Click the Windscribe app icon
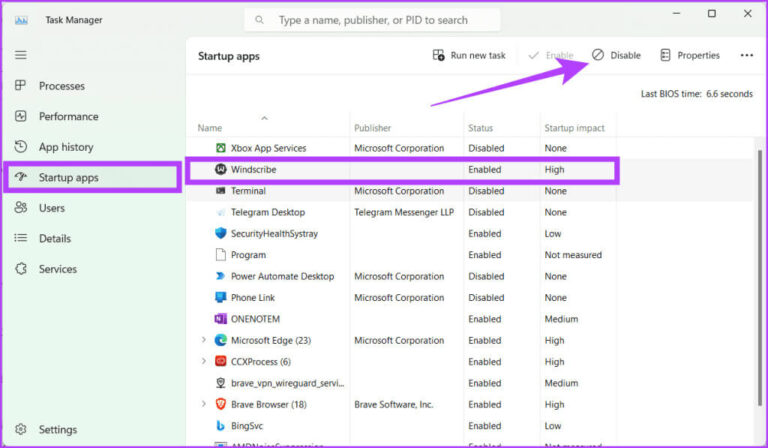Screen dimensions: 768x448 (221, 170)
